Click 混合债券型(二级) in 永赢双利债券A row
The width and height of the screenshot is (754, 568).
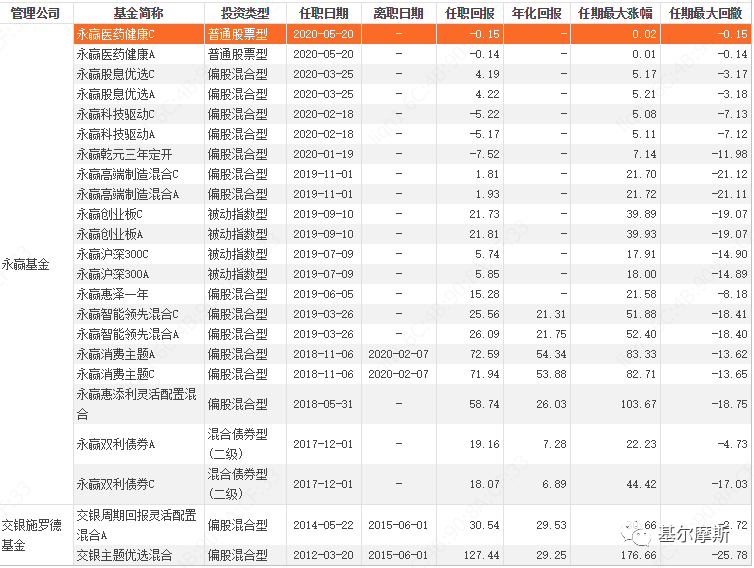(238, 444)
